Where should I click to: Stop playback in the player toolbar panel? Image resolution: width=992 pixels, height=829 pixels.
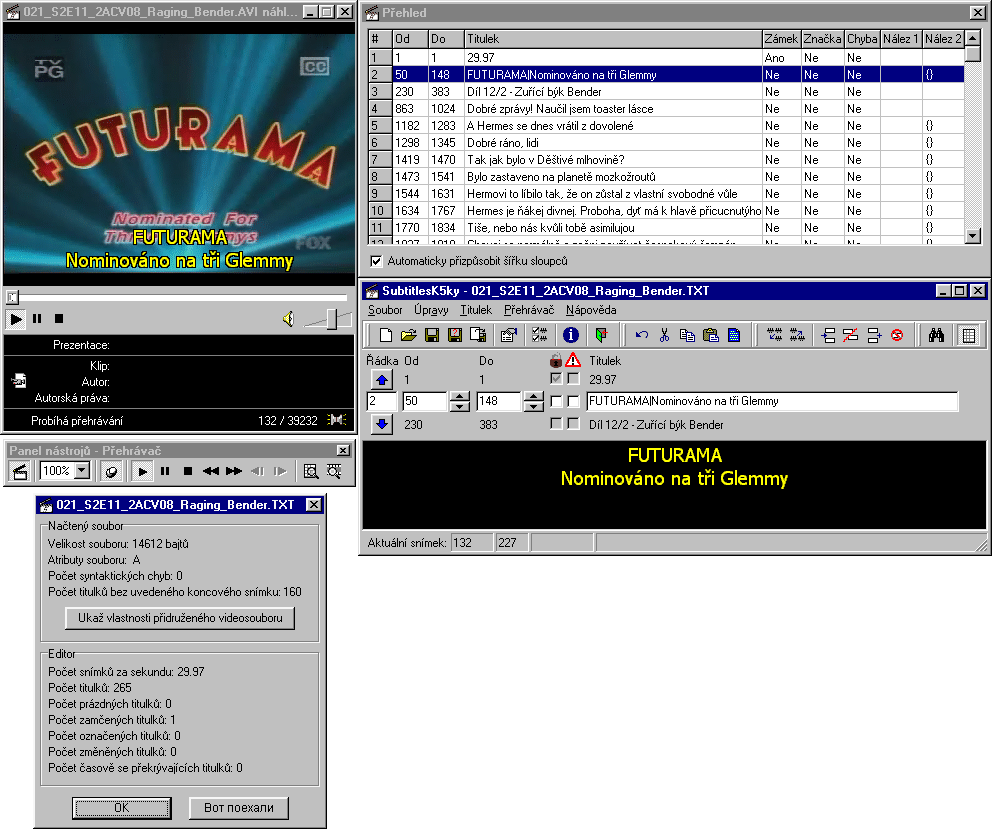tap(188, 471)
